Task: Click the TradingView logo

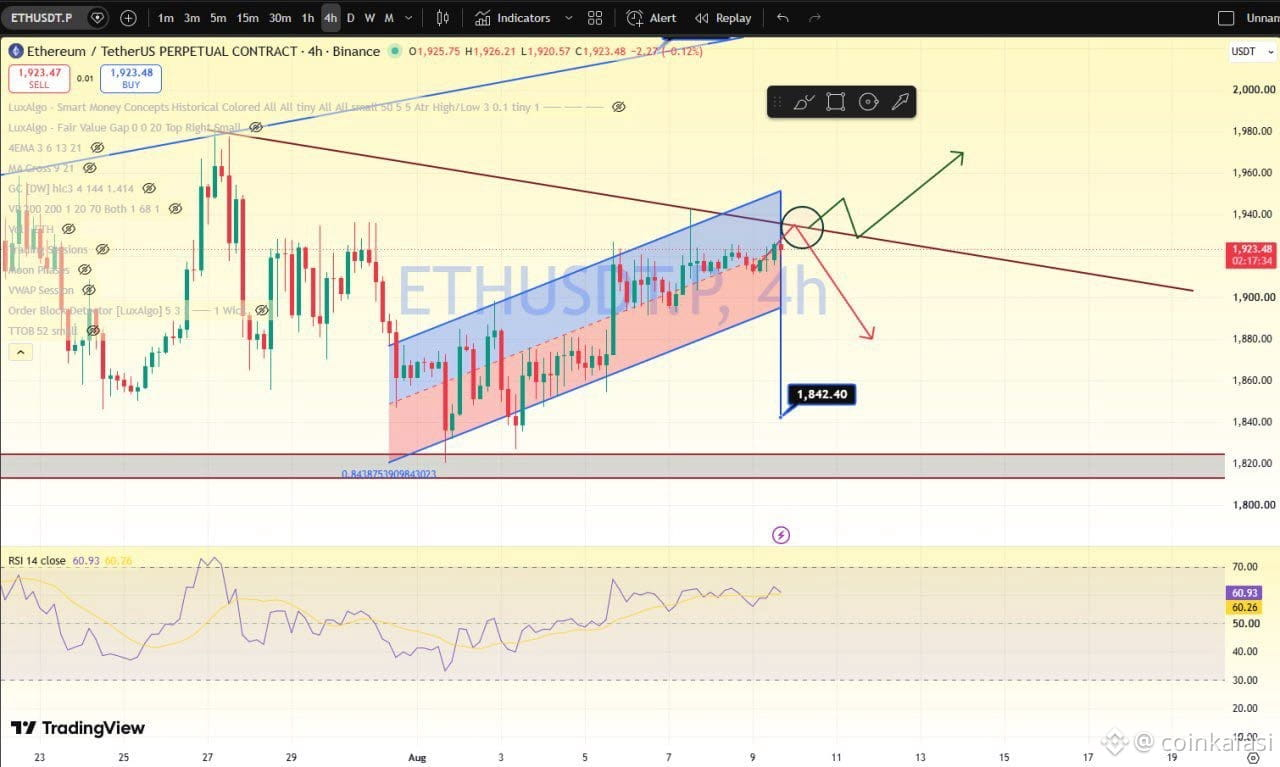Action: (78, 728)
